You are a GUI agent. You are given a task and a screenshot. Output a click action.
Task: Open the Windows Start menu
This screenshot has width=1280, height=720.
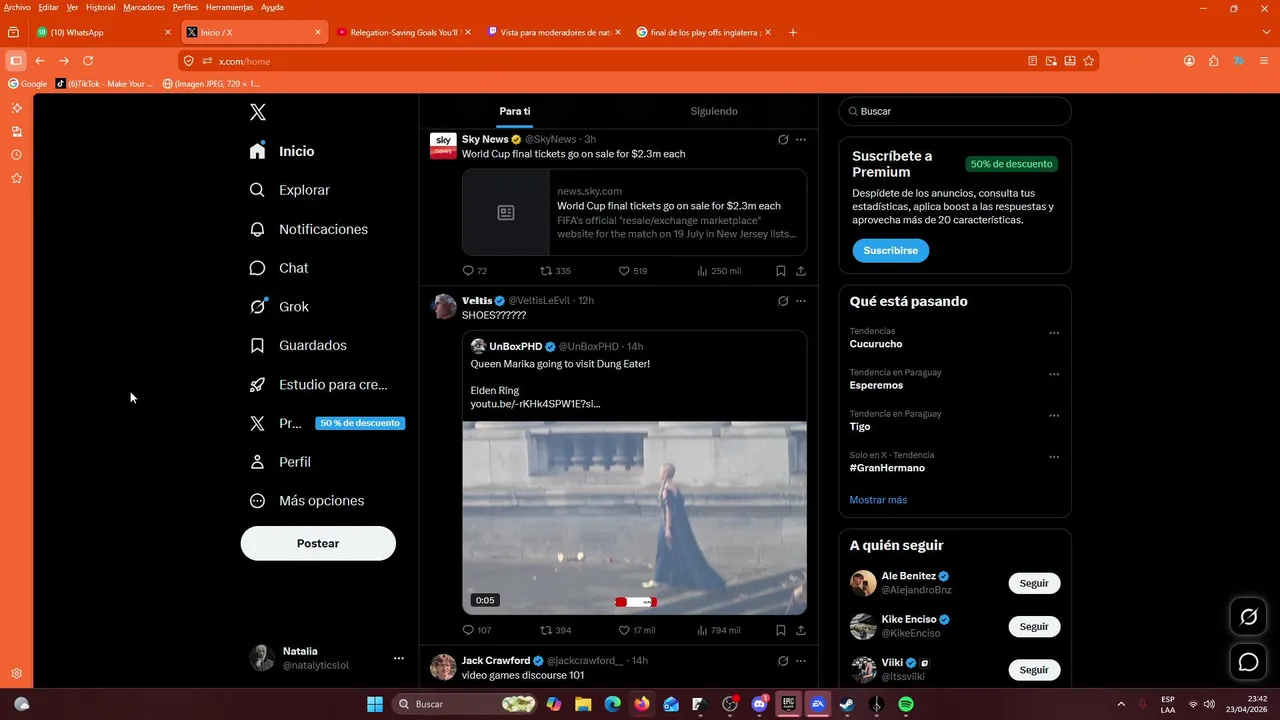(x=375, y=704)
